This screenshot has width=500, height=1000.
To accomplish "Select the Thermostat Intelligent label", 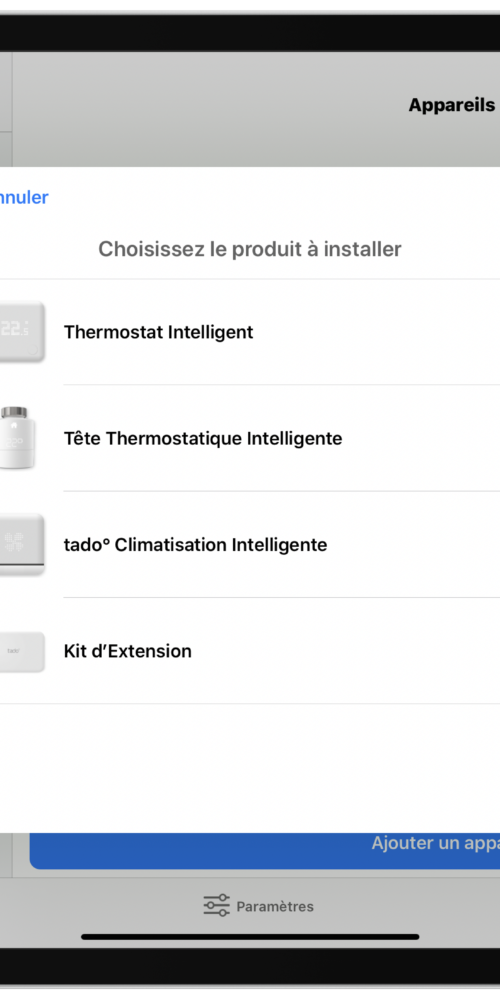I will click(158, 332).
